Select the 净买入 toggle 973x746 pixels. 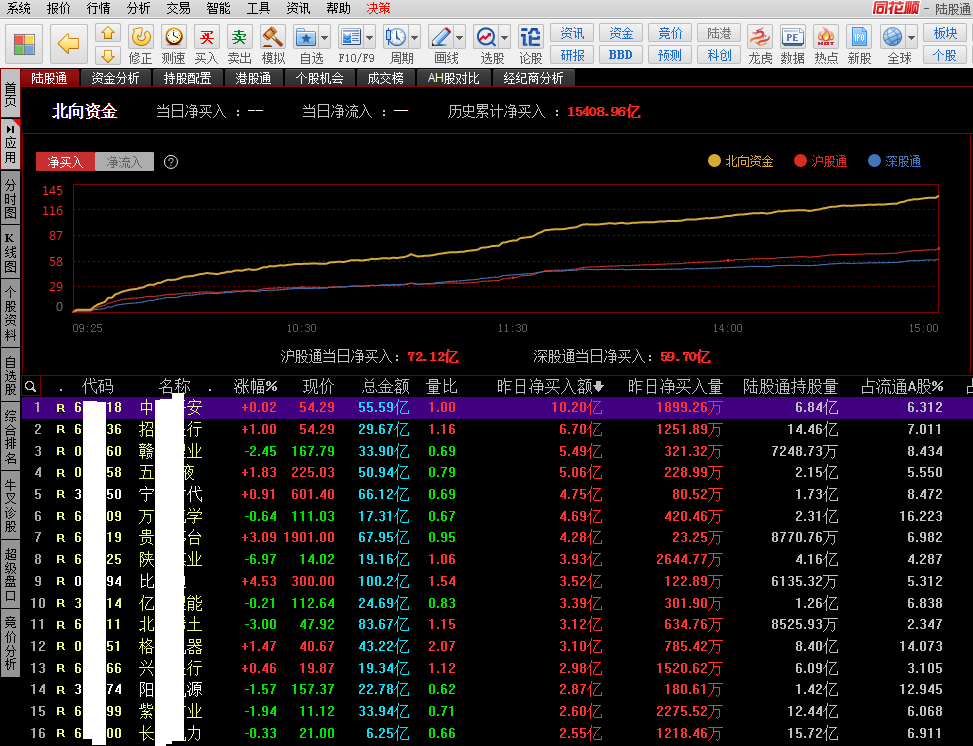click(x=65, y=162)
